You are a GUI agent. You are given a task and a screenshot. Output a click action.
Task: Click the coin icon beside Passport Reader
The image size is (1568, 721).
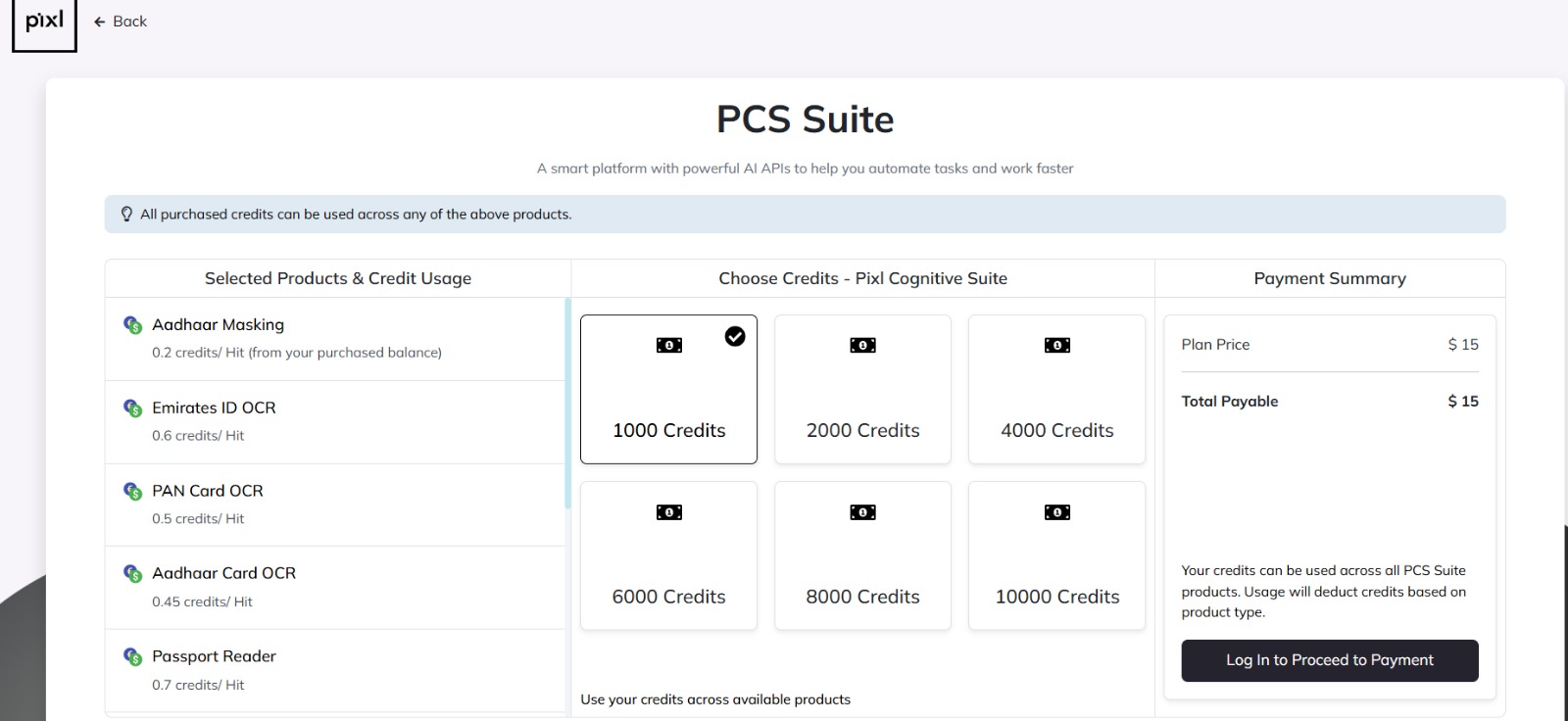point(132,657)
